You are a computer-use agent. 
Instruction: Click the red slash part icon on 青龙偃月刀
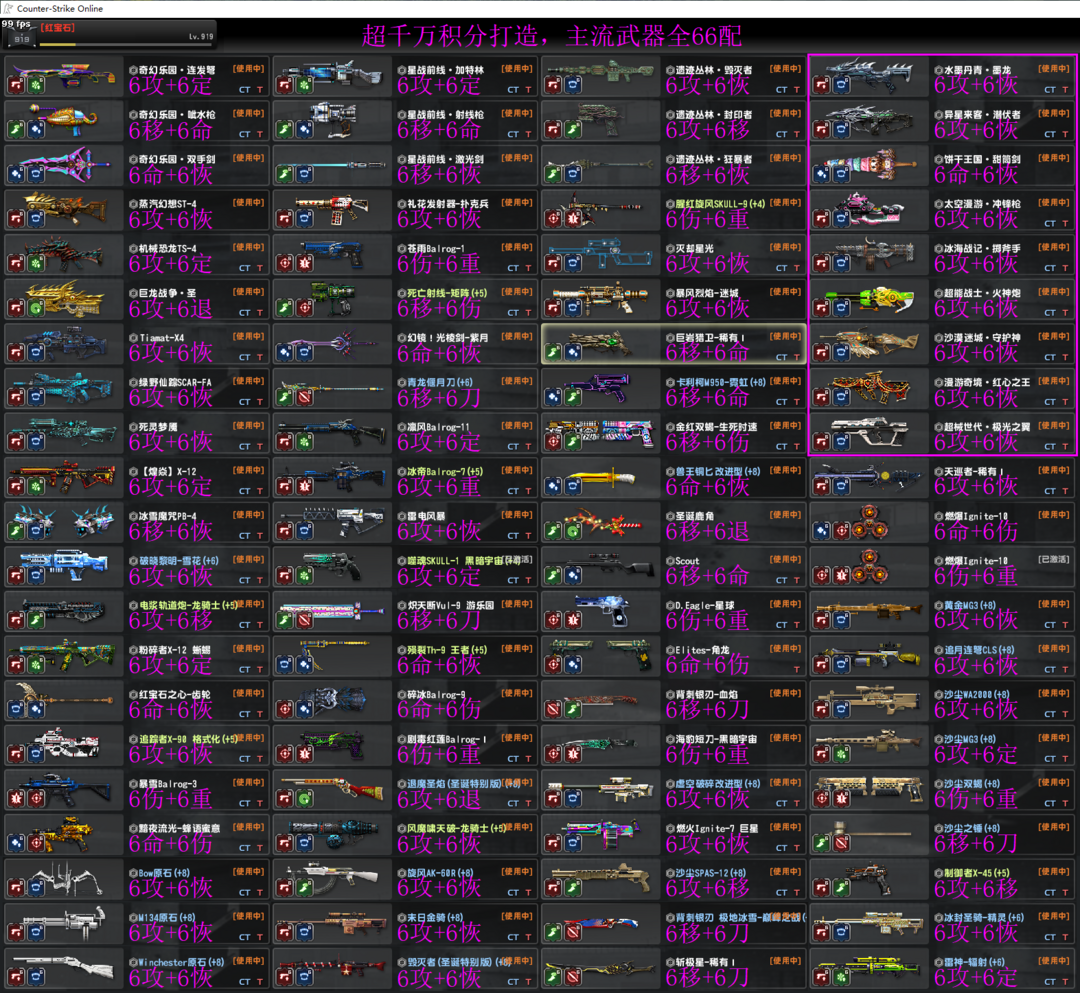tap(304, 397)
